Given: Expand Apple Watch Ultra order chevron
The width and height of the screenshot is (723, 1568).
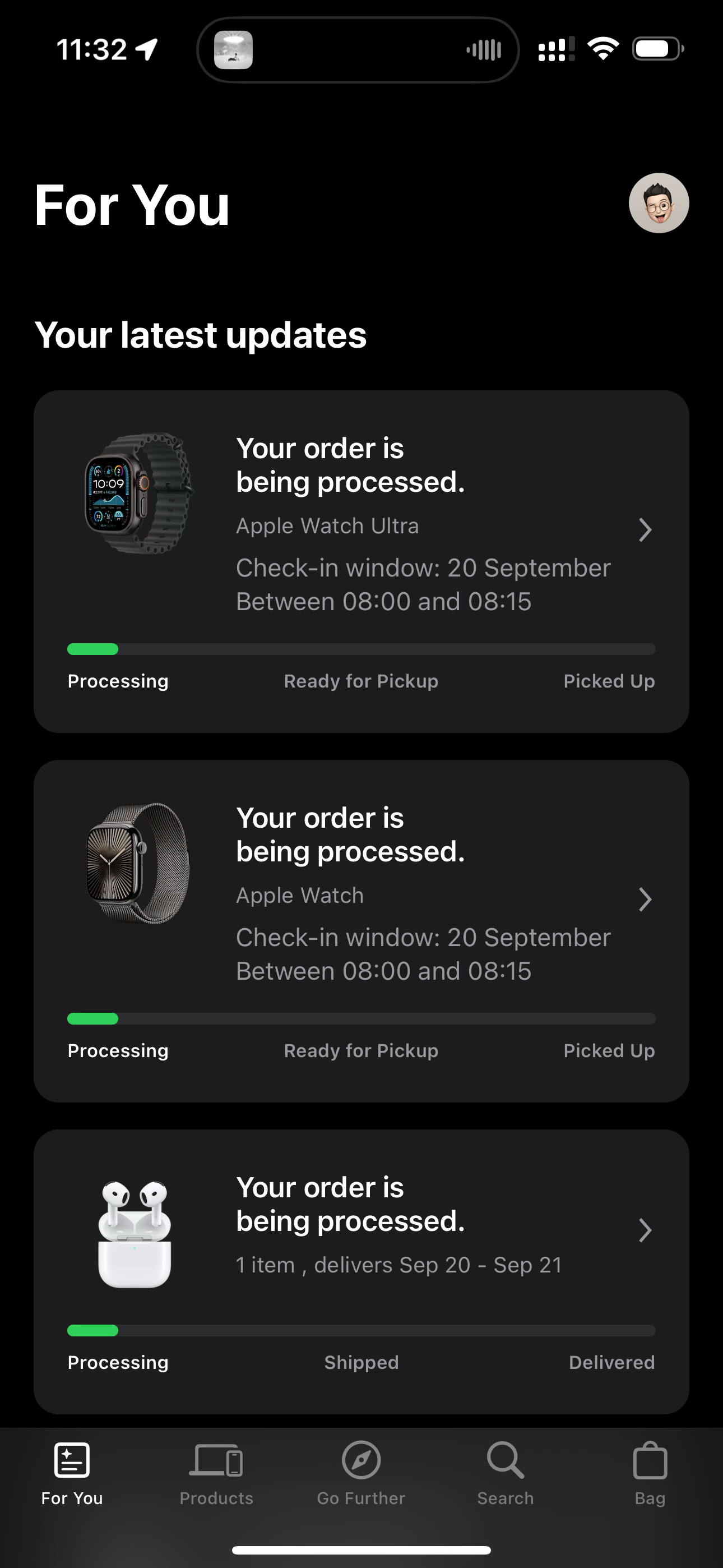Looking at the screenshot, I should 645,529.
